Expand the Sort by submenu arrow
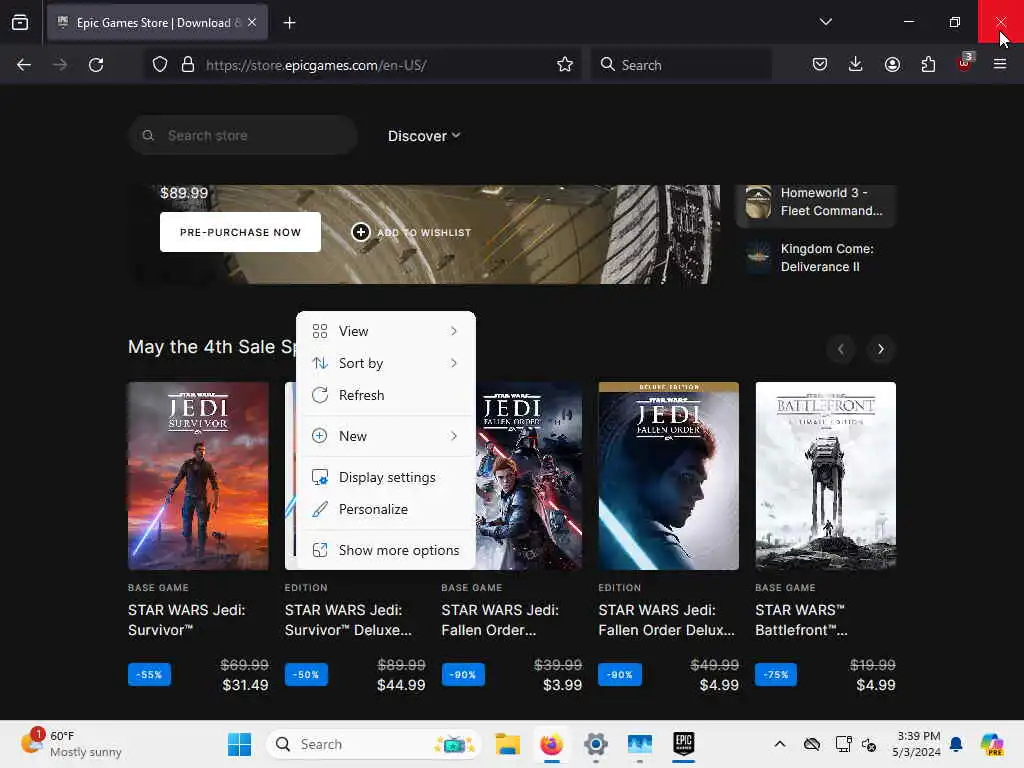The width and height of the screenshot is (1024, 768). 454,363
